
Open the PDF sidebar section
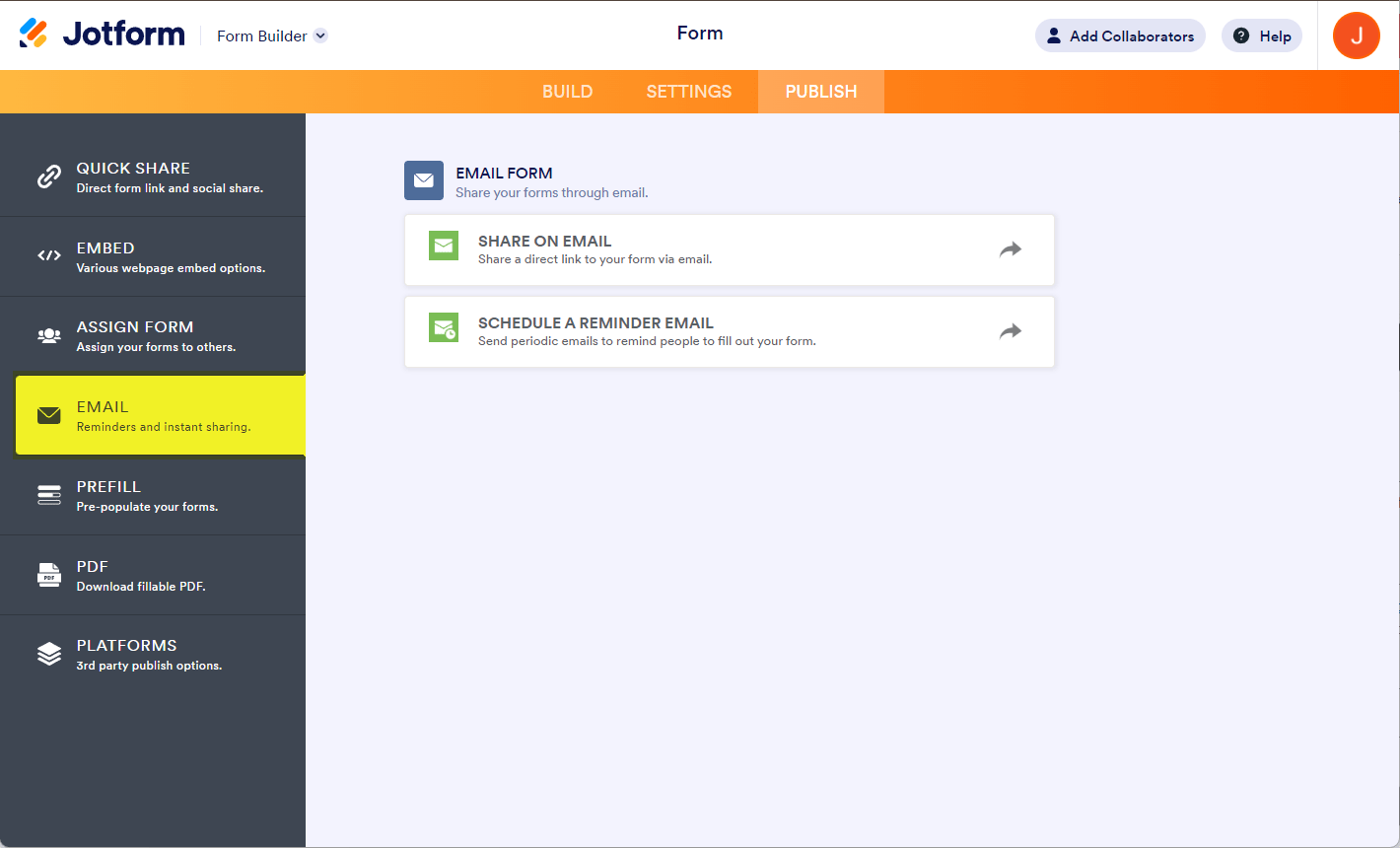(153, 575)
